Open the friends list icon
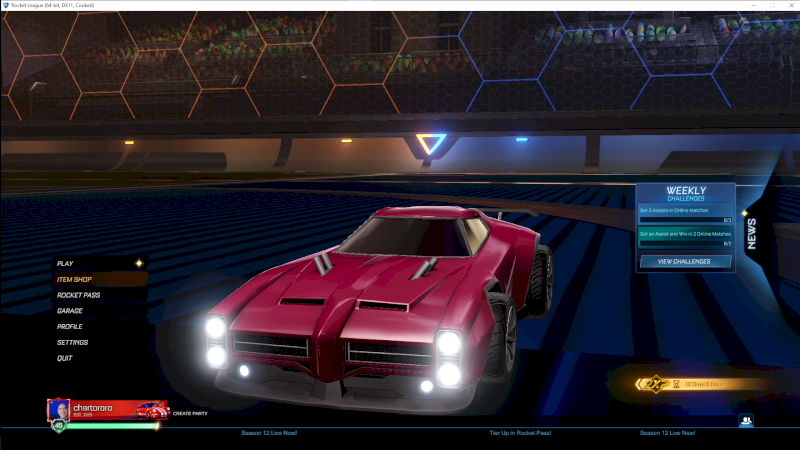 click(746, 421)
